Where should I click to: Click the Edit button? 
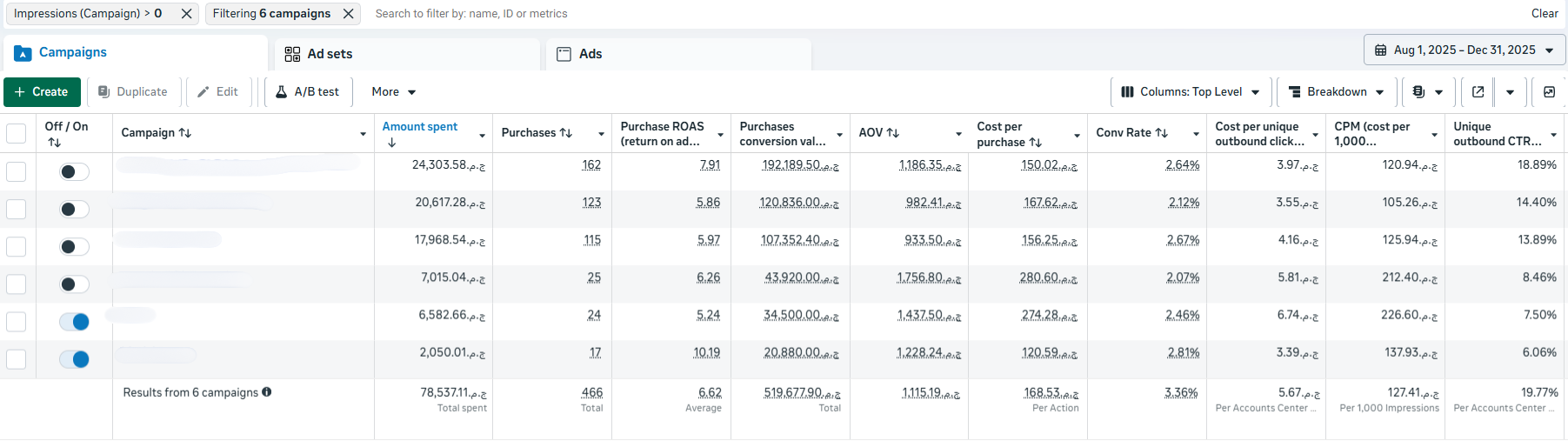tap(218, 92)
